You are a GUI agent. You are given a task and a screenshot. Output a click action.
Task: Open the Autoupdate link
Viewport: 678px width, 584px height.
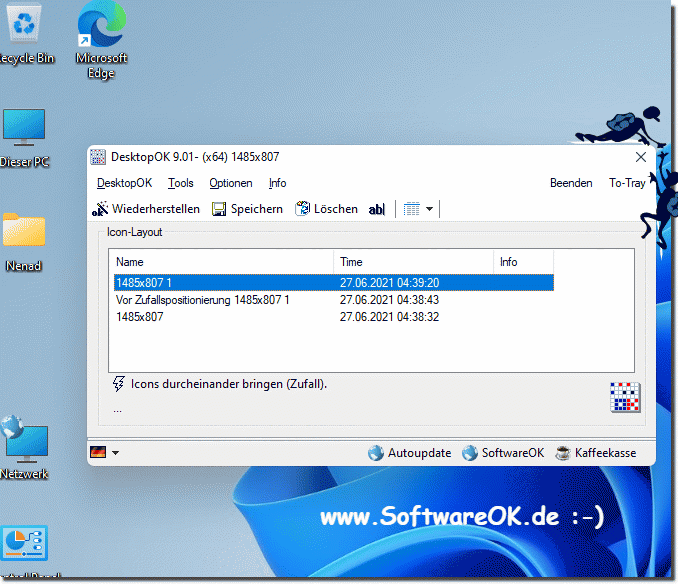pos(419,453)
